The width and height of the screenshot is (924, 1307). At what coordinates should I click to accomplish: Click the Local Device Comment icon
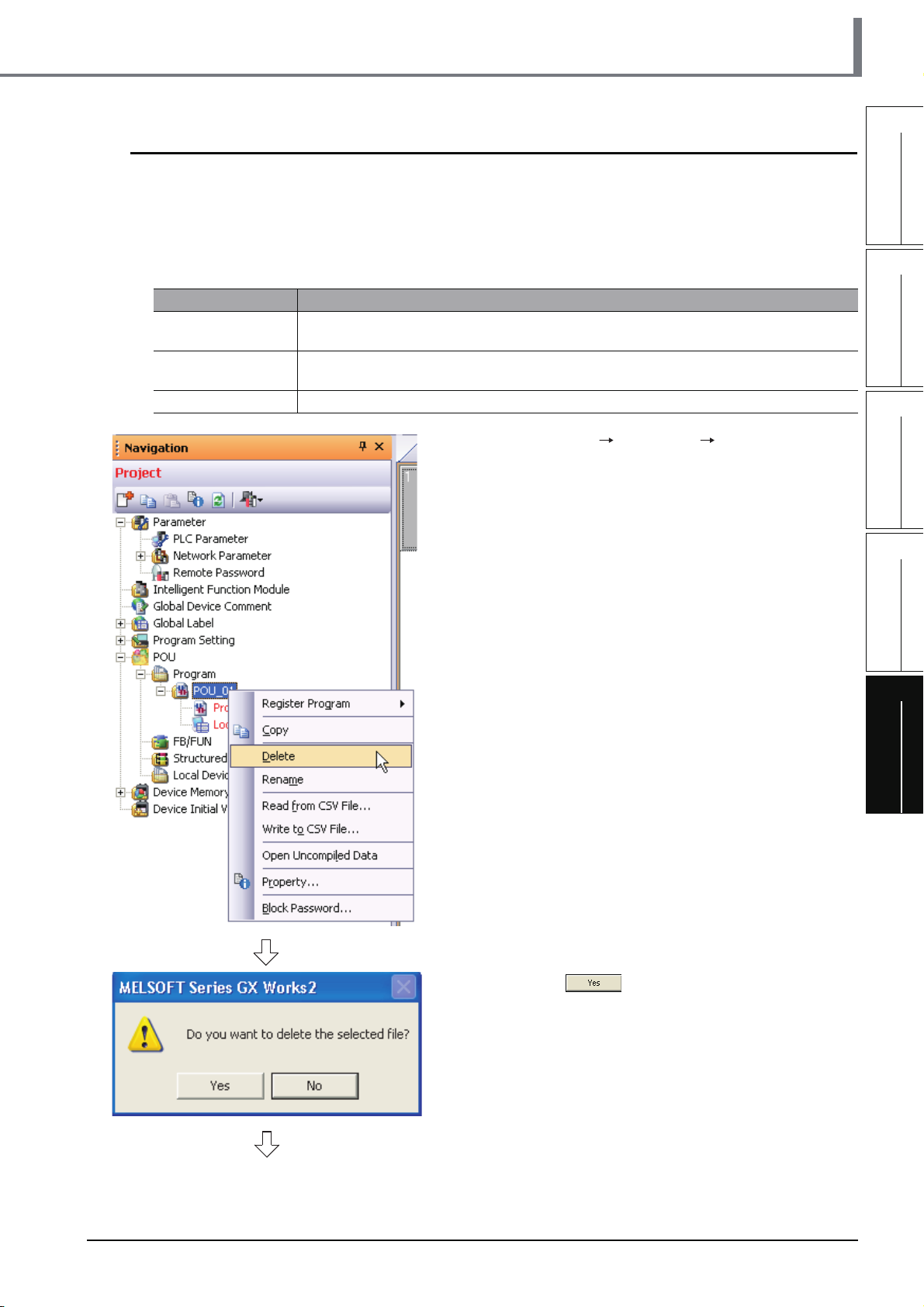[x=161, y=776]
